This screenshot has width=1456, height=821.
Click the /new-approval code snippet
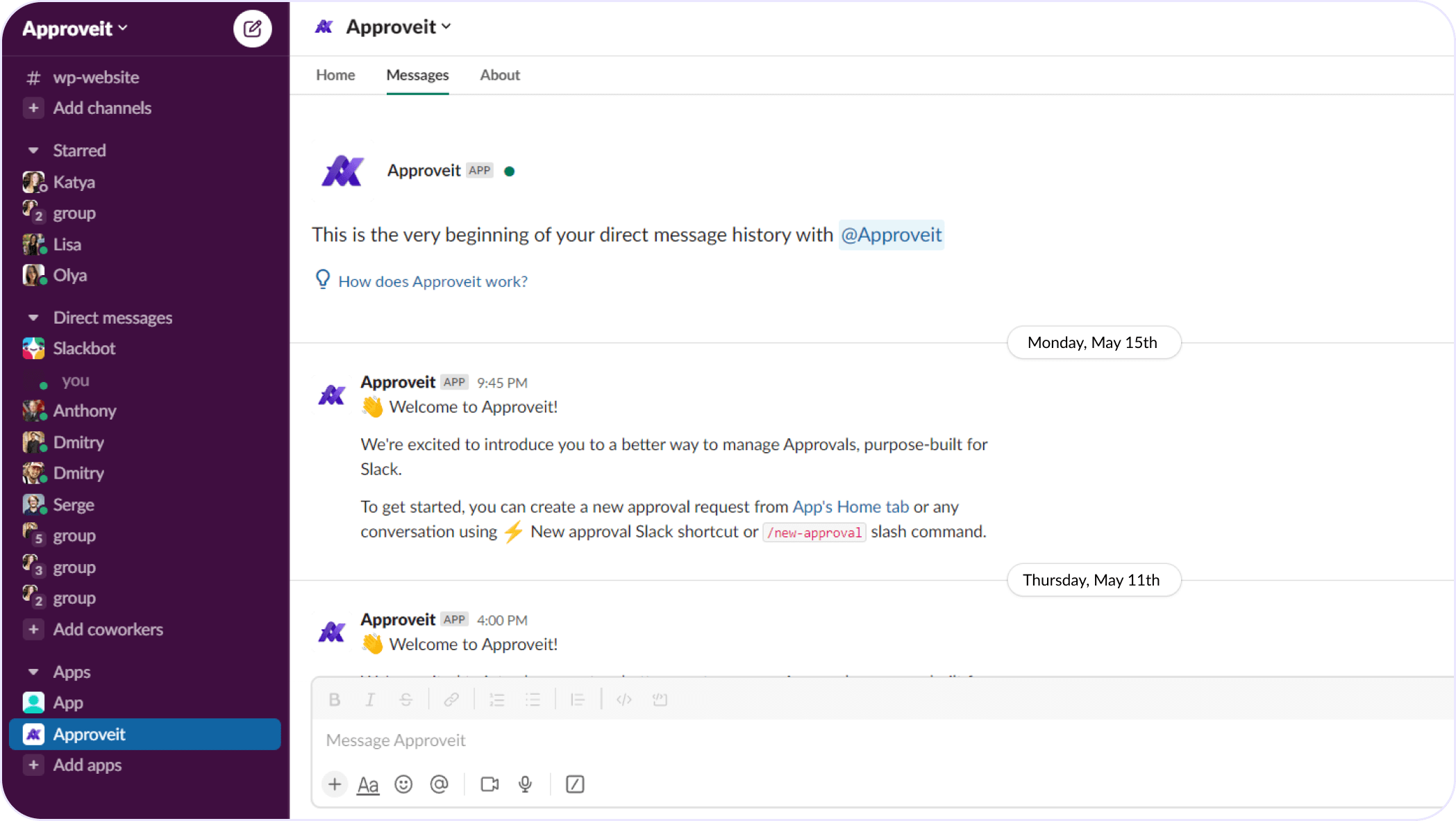(814, 533)
